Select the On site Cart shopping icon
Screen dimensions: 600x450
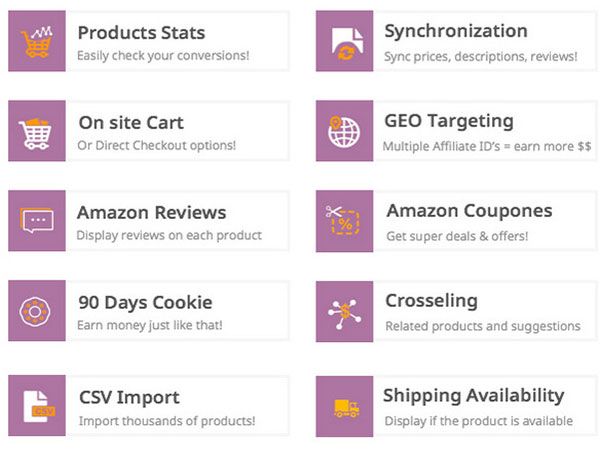coord(37,132)
